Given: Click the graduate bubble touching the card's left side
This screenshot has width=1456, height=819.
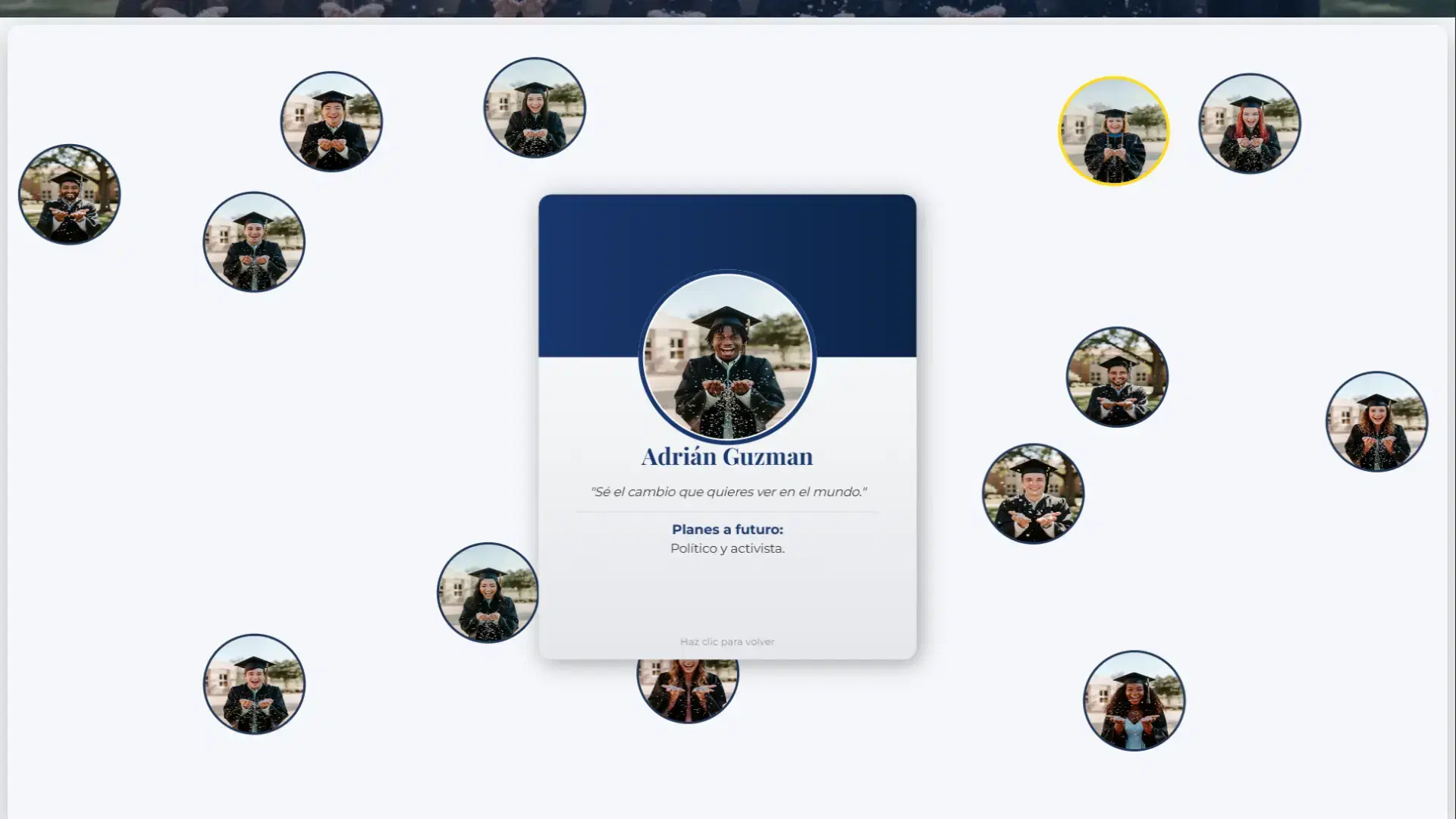Looking at the screenshot, I should (487, 593).
